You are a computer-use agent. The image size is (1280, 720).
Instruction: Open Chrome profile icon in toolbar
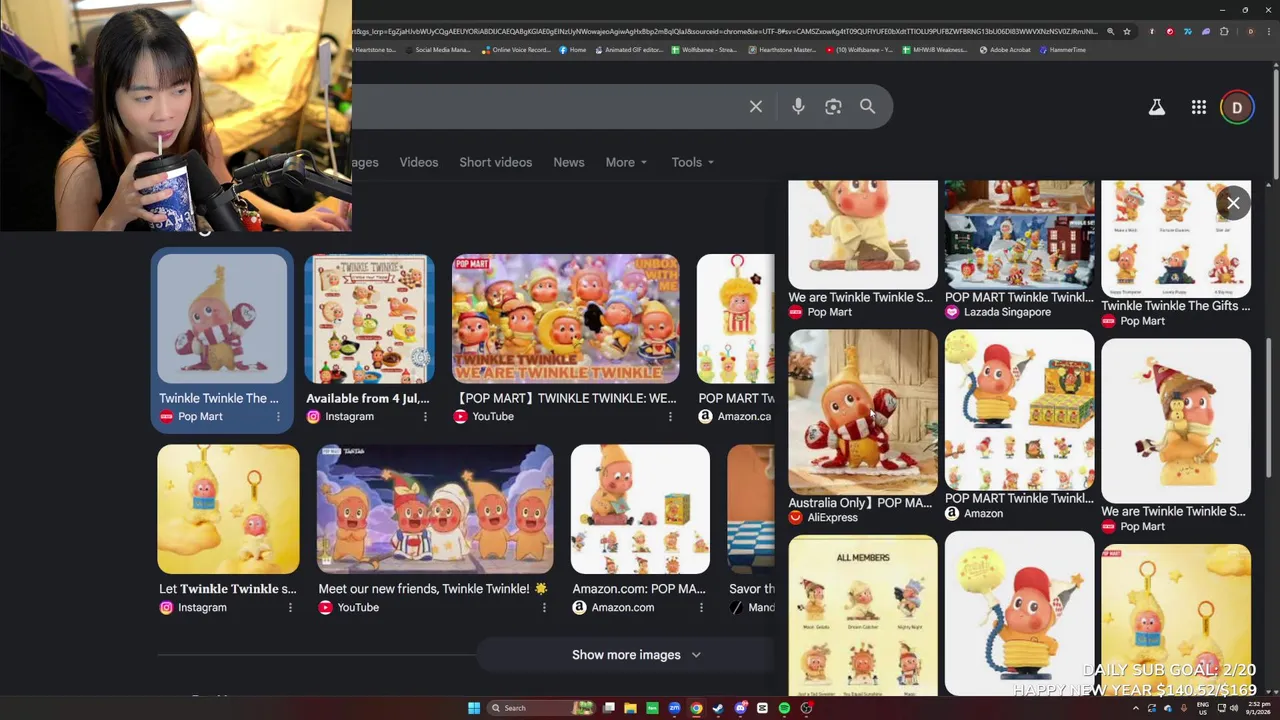click(x=1250, y=31)
